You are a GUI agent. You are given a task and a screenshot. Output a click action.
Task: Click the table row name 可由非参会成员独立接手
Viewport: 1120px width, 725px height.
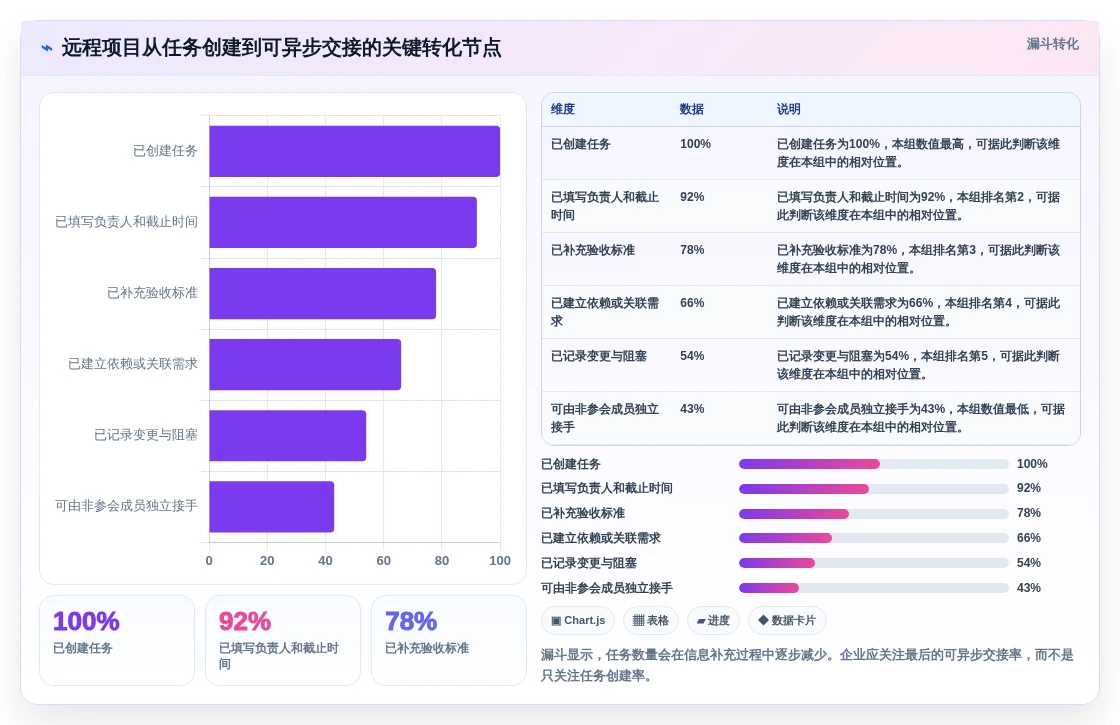pos(605,418)
